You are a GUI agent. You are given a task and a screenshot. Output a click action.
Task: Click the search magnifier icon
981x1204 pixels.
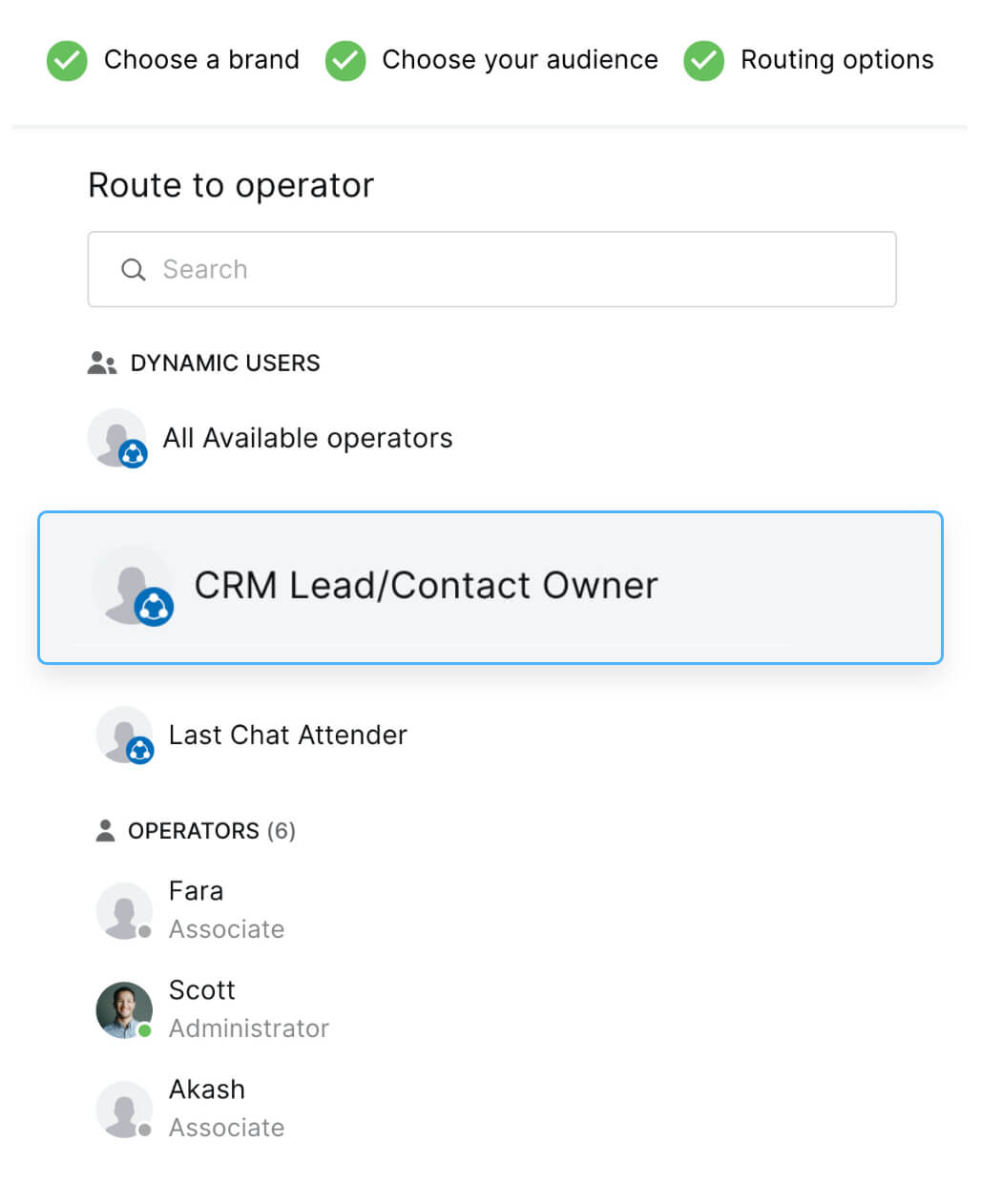[134, 270]
